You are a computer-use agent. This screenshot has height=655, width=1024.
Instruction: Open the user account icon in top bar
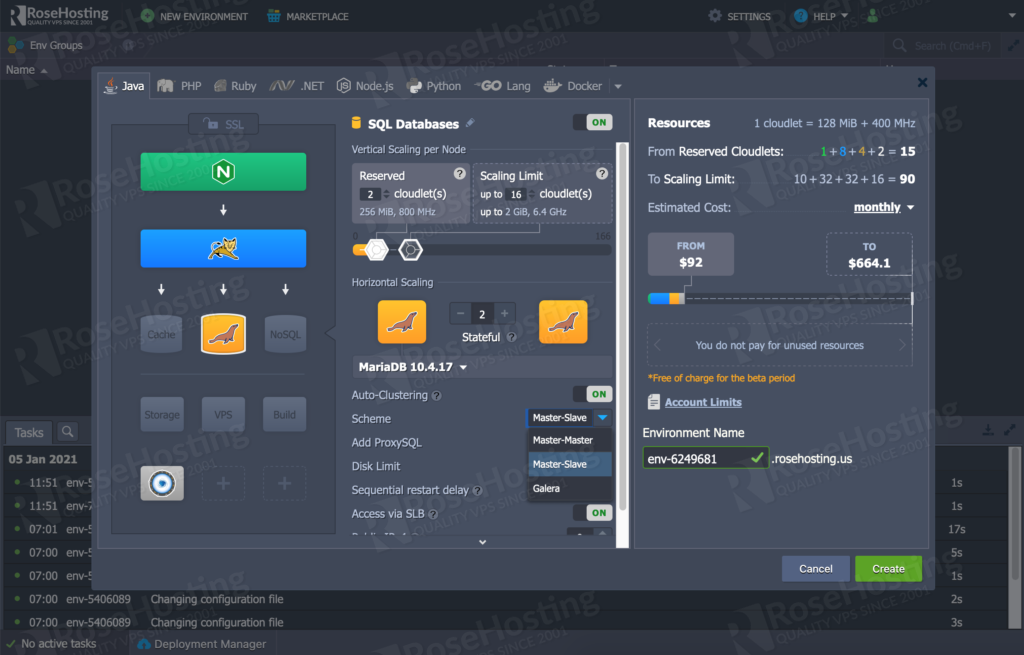tap(872, 16)
